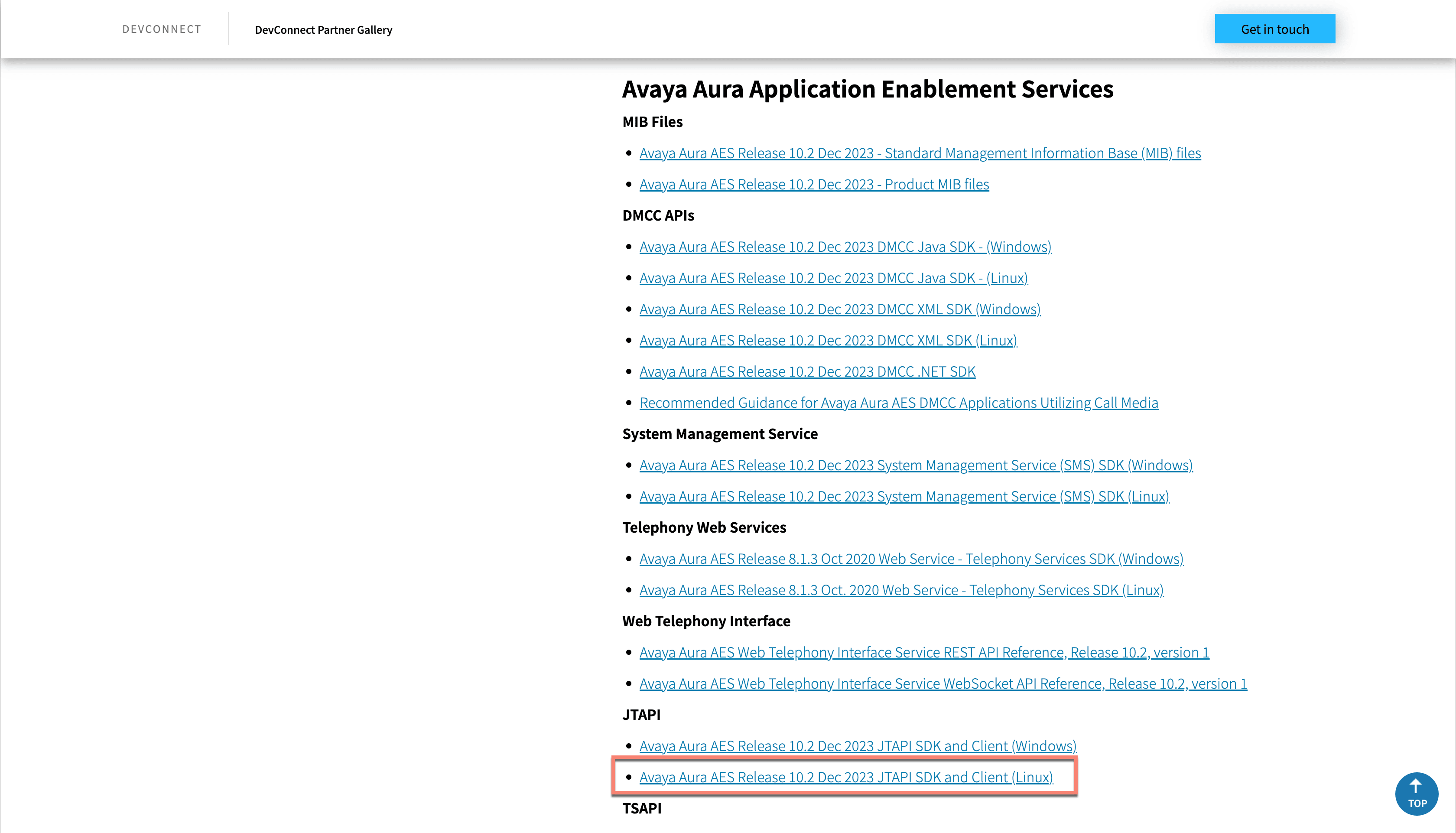Image resolution: width=1456 pixels, height=833 pixels.
Task: Open the 8.1.3 Telephony Services SDK Linux link
Action: click(x=901, y=590)
